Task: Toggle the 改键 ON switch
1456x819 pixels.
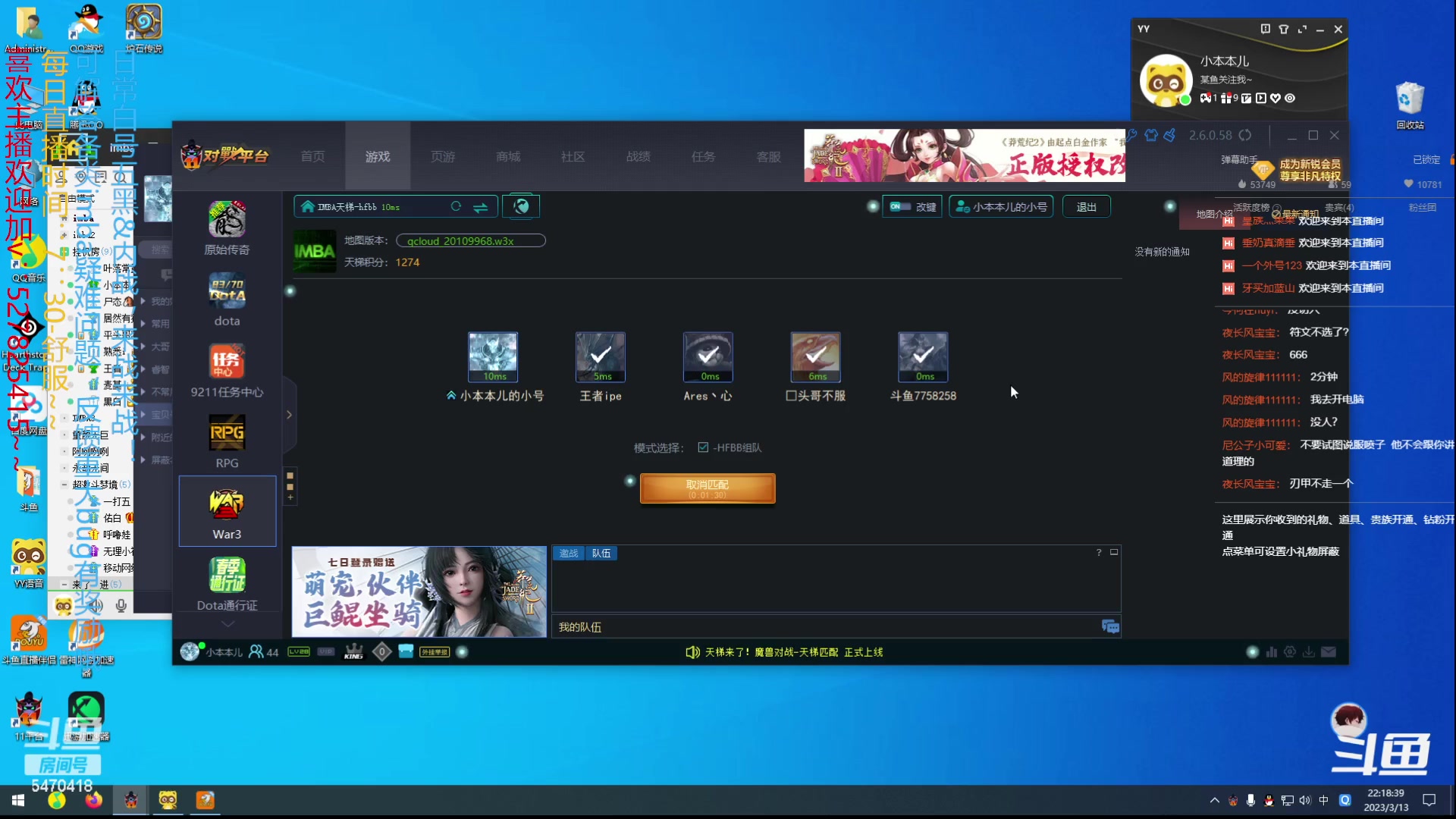Action: coord(899,206)
